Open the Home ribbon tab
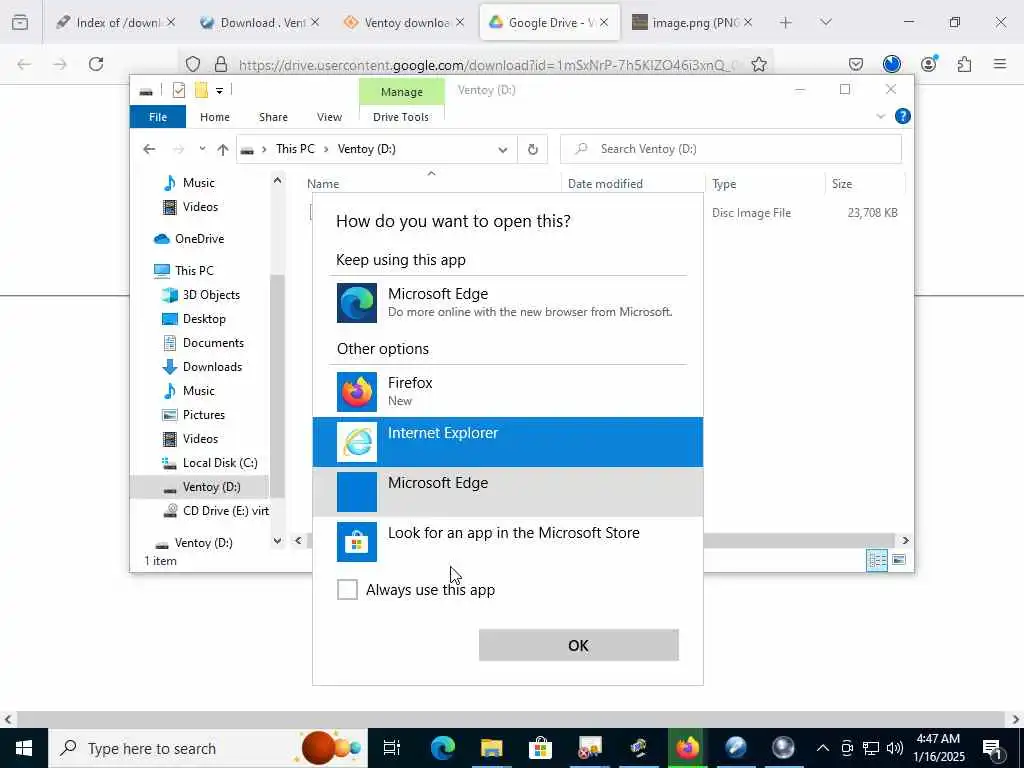The width and height of the screenshot is (1024, 768). tap(215, 117)
